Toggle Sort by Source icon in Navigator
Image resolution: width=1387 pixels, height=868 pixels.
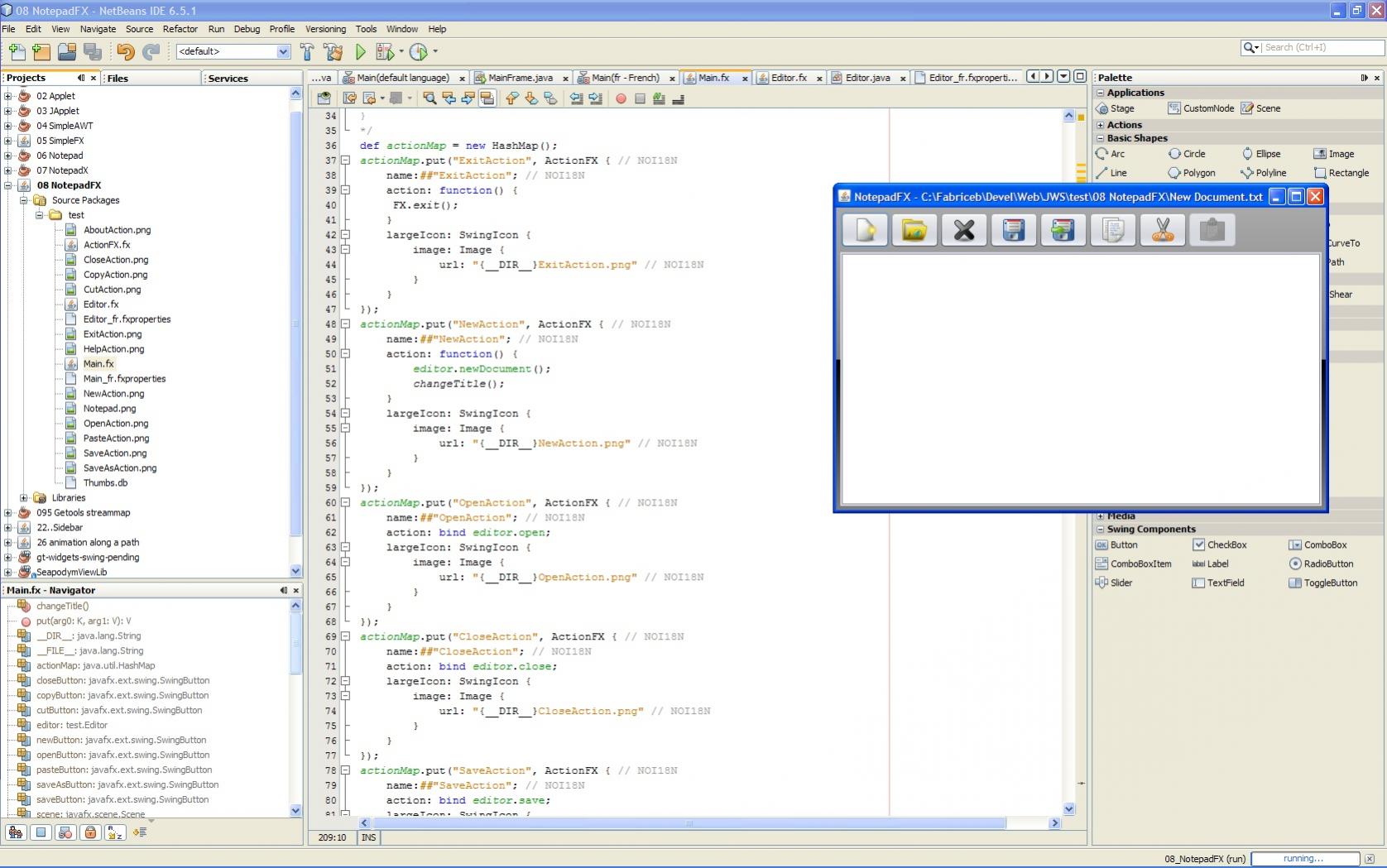click(x=140, y=832)
